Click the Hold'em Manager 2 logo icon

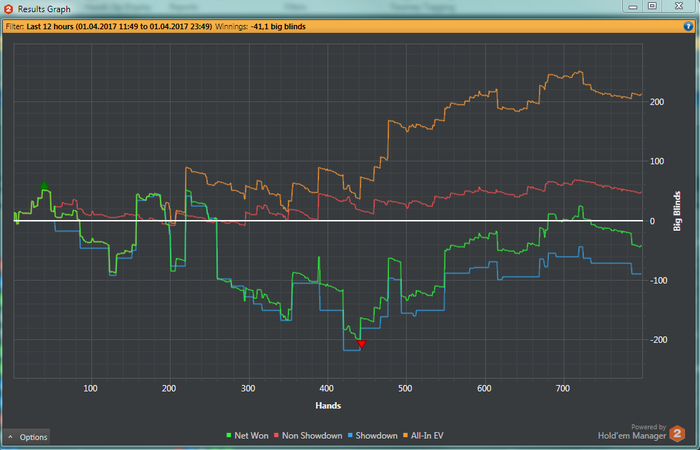(x=677, y=433)
